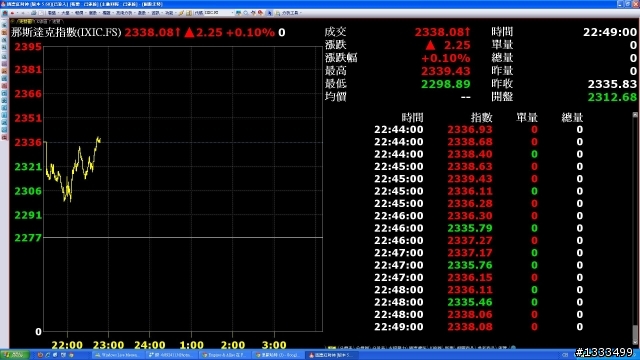
Task: Click the chart title 那斯達克指數(IXIC.FS)
Action: point(66,32)
